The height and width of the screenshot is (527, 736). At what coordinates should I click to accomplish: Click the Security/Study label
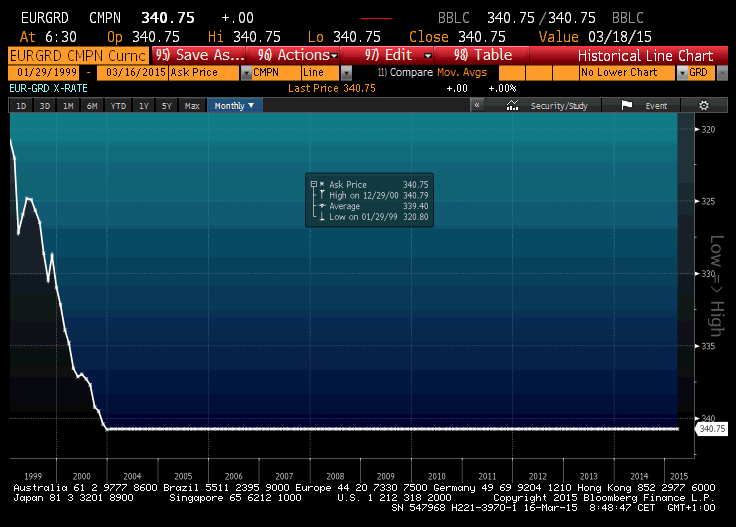[559, 106]
